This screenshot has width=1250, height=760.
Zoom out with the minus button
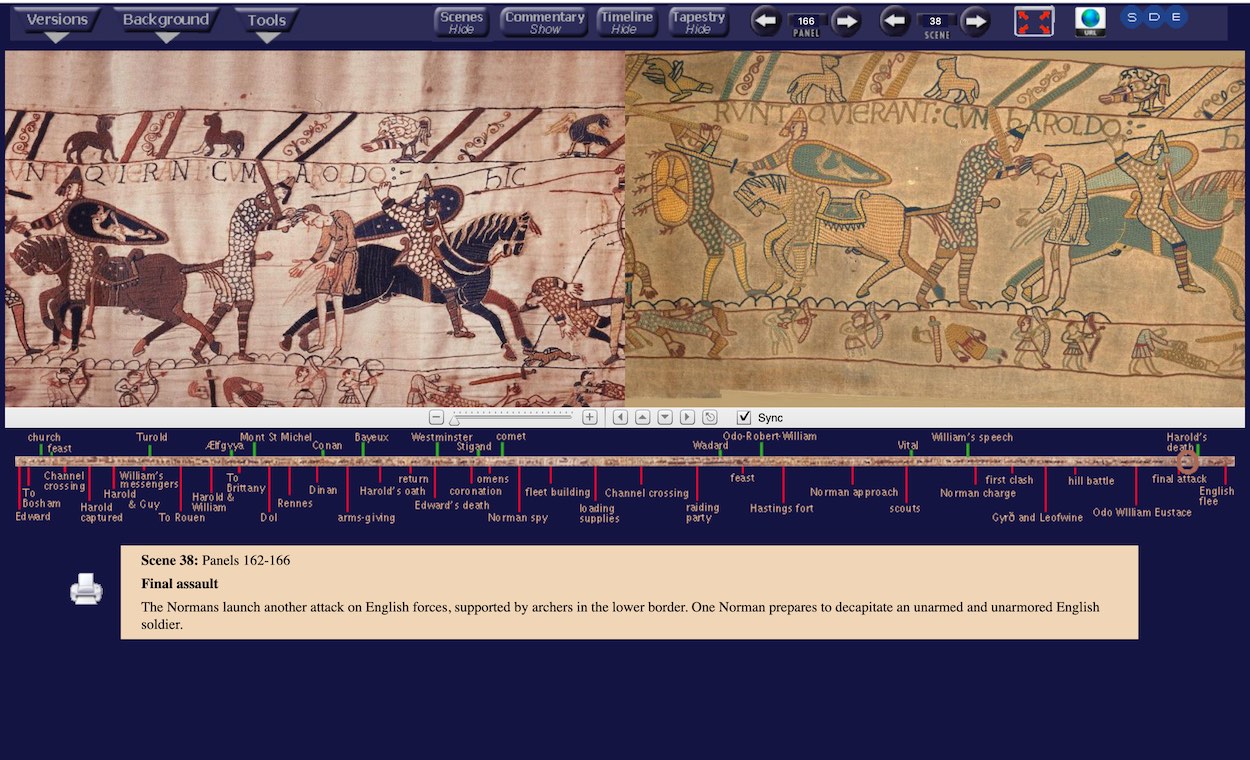click(436, 417)
